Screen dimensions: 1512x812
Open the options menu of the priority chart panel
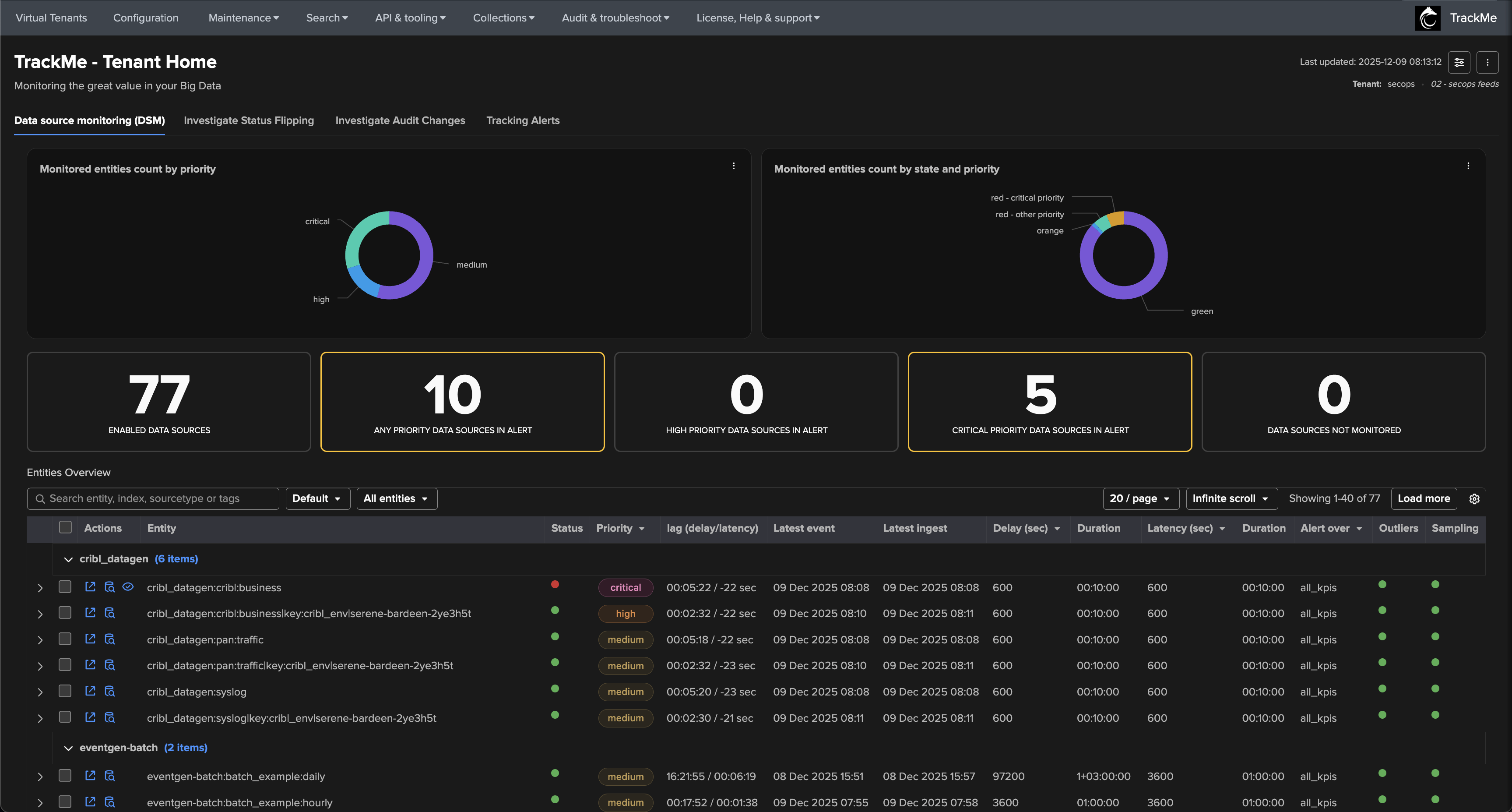733,166
